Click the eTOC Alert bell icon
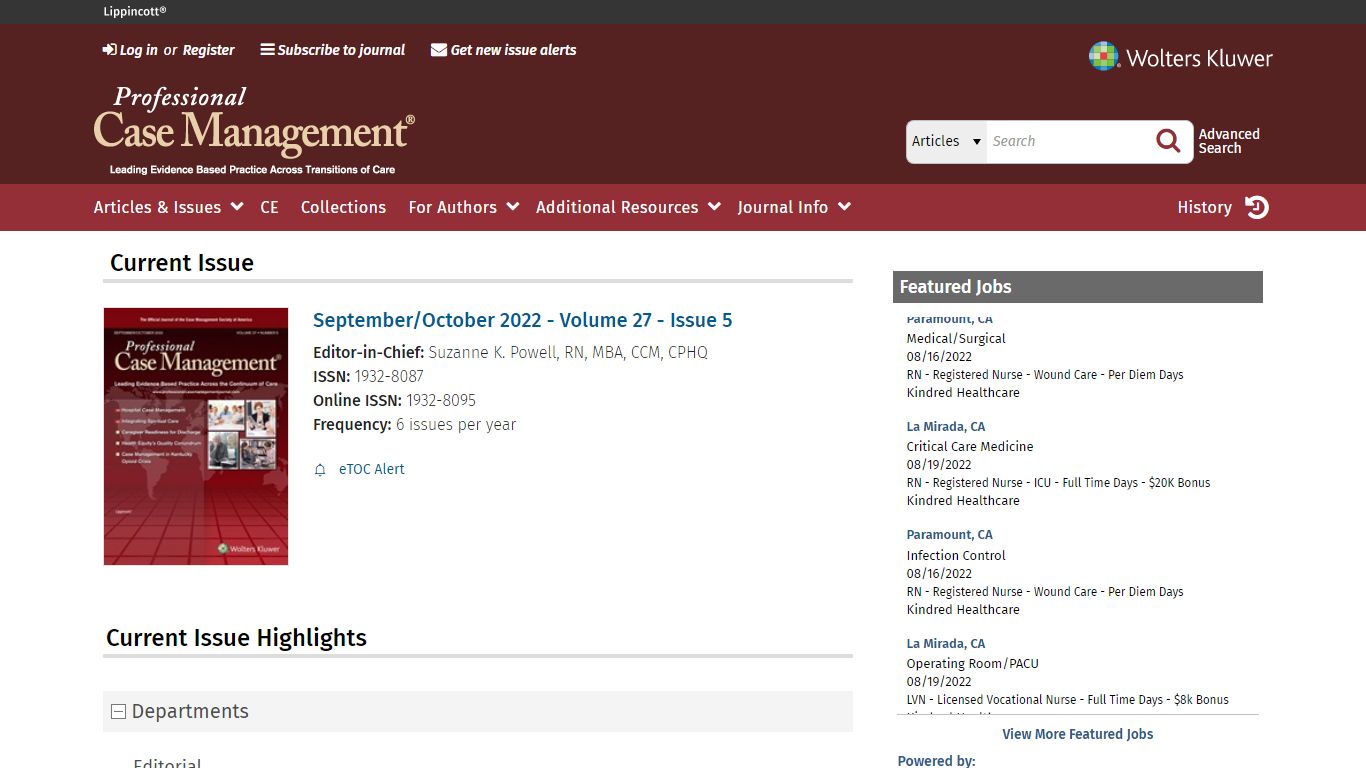This screenshot has width=1366, height=768. [x=320, y=470]
